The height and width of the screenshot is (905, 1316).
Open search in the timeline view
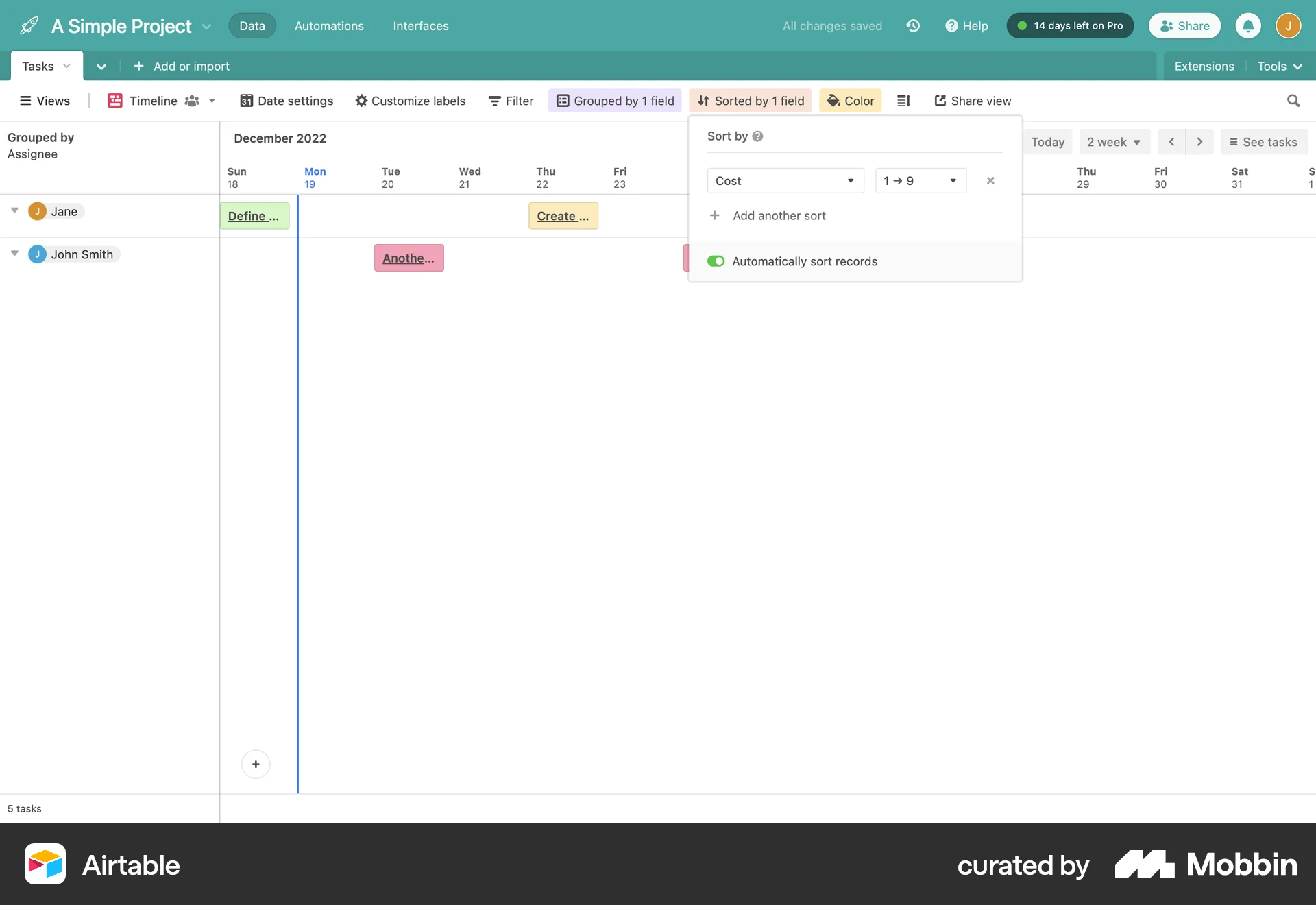click(1293, 100)
